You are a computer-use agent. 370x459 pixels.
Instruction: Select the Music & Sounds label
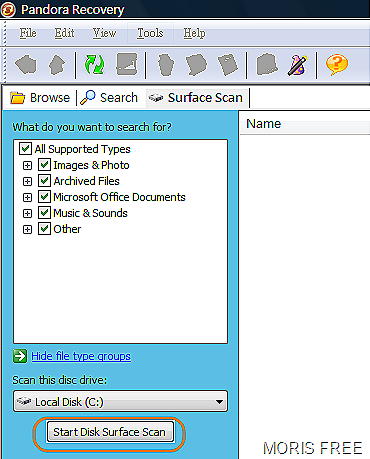pos(90,213)
